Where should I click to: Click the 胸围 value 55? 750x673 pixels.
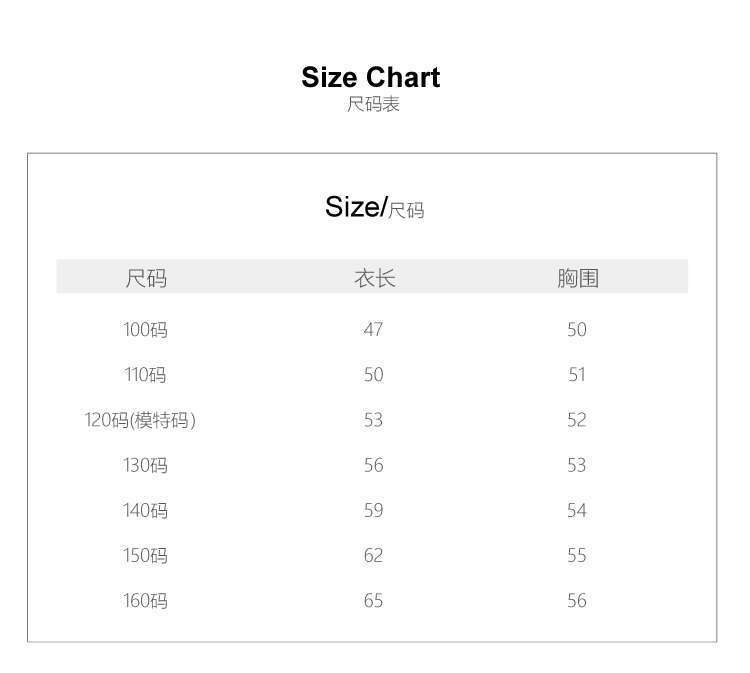click(577, 555)
